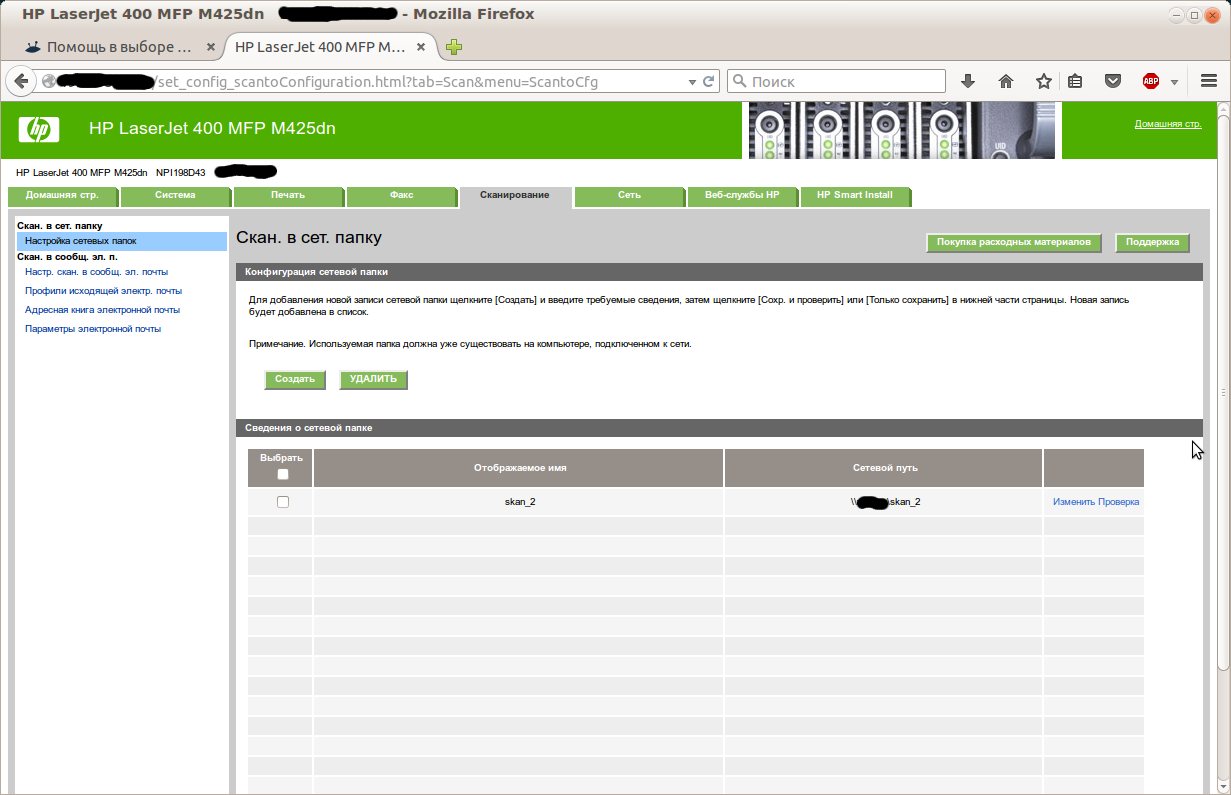Follow the Домашняя стр. link at top right
Image resolution: width=1231 pixels, height=795 pixels.
[1168, 124]
